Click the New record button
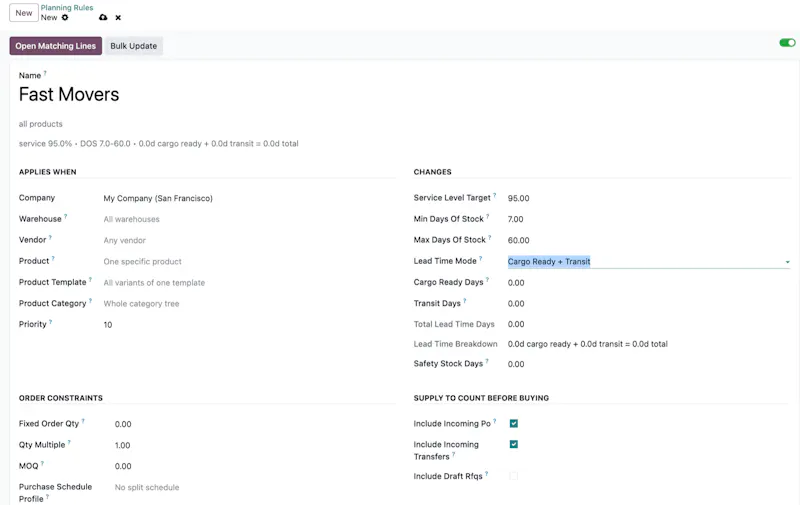800x505 pixels. pyautogui.click(x=24, y=13)
